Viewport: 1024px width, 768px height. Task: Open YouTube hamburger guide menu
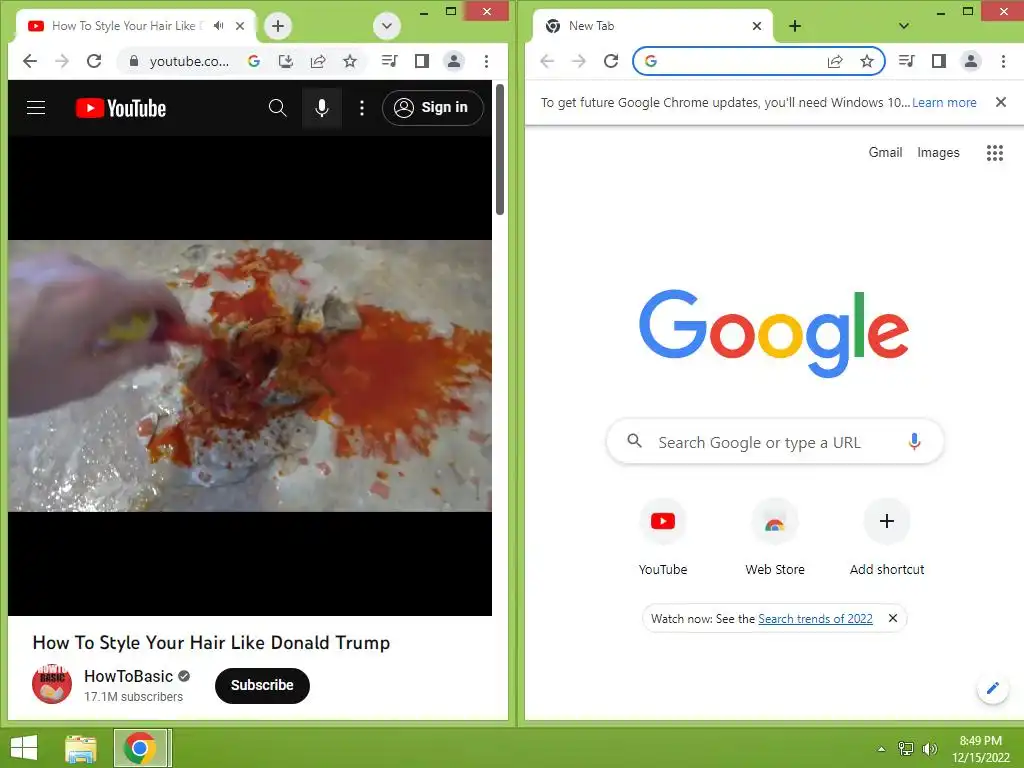(36, 108)
